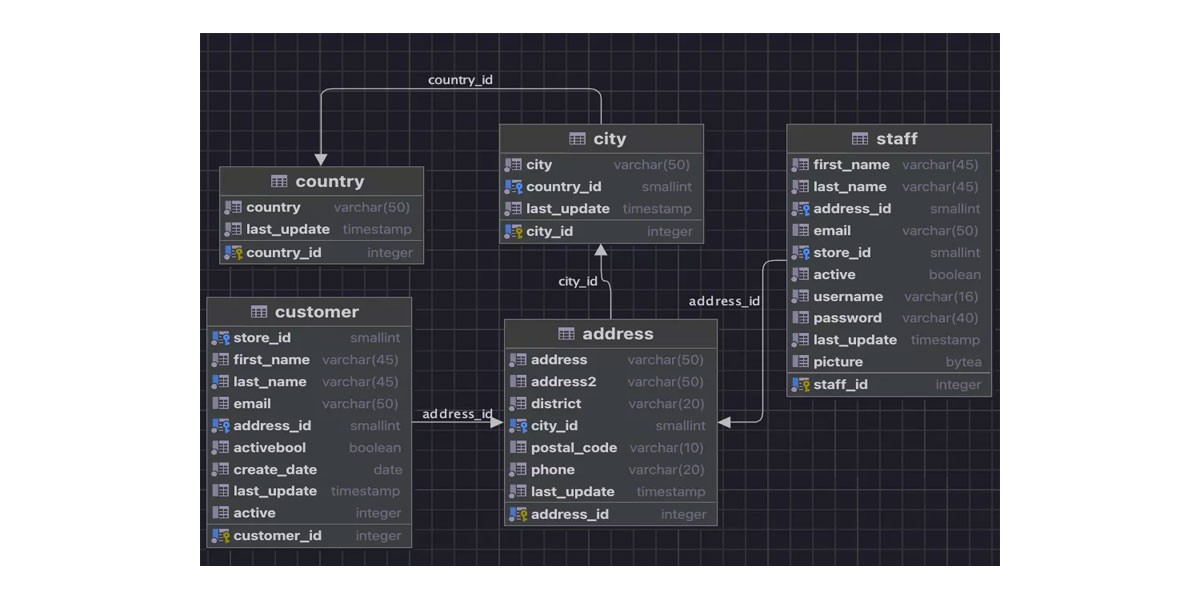Click the column icon beside picture
1200x600 pixels.
801,362
